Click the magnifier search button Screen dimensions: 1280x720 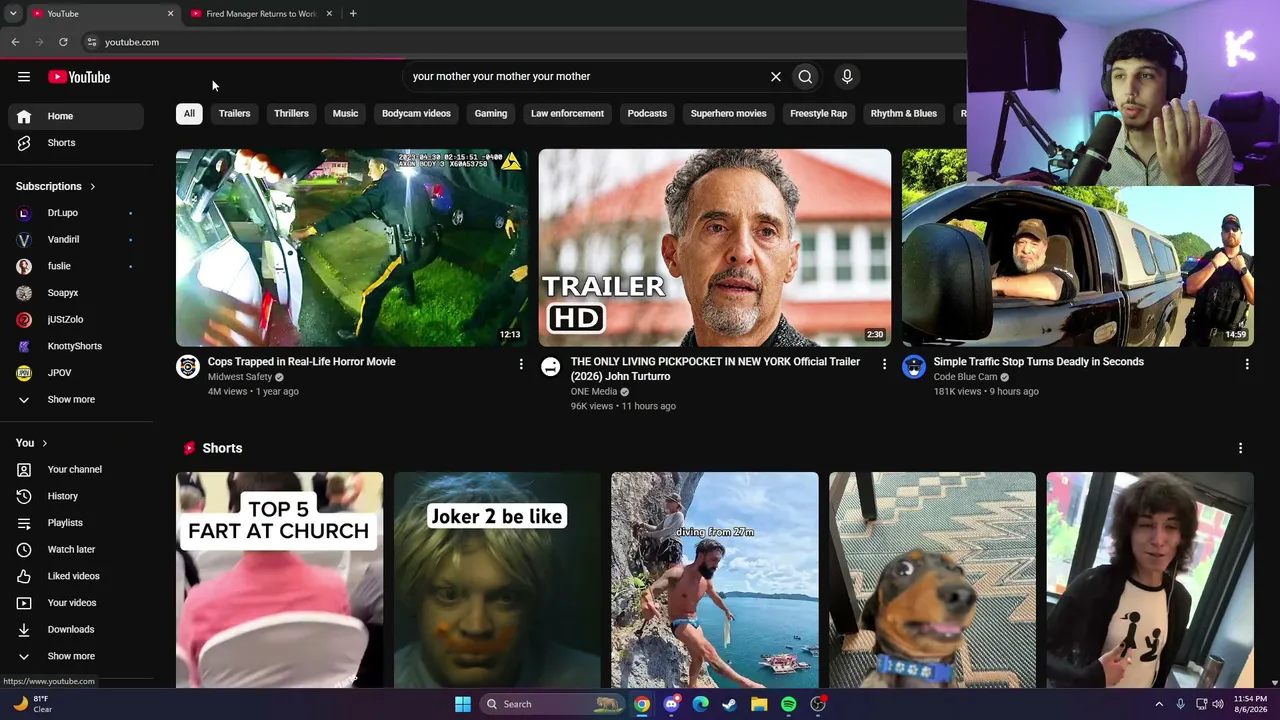[805, 76]
